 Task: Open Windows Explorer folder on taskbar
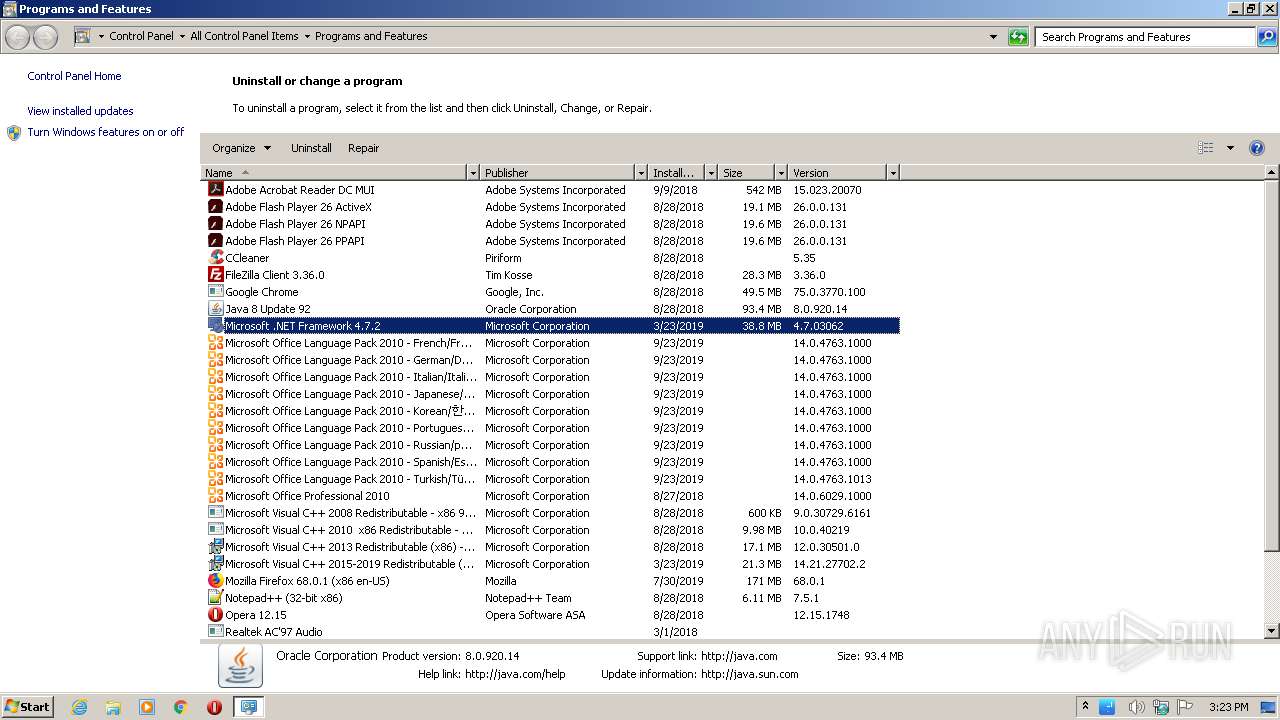point(113,707)
